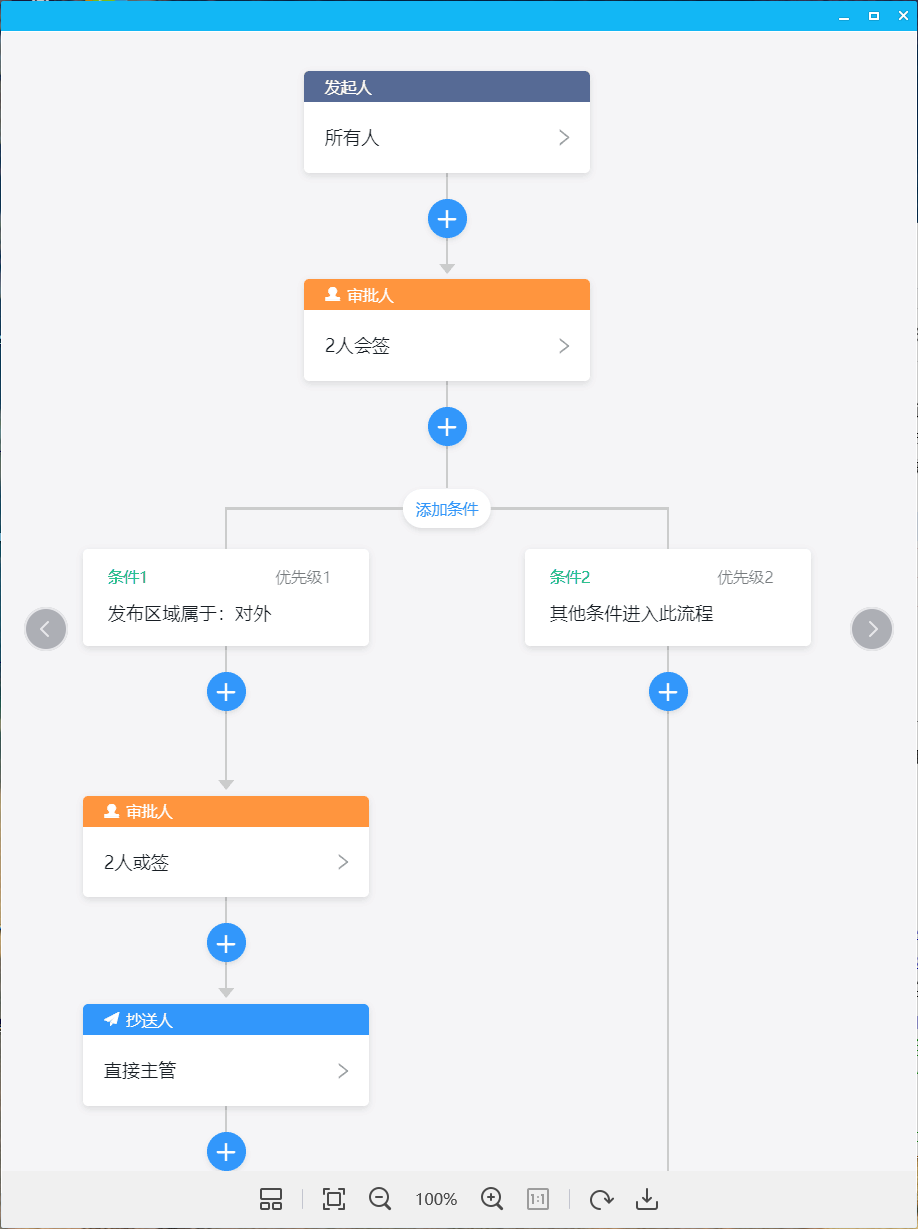Select the 条件1 condition card

point(226,597)
